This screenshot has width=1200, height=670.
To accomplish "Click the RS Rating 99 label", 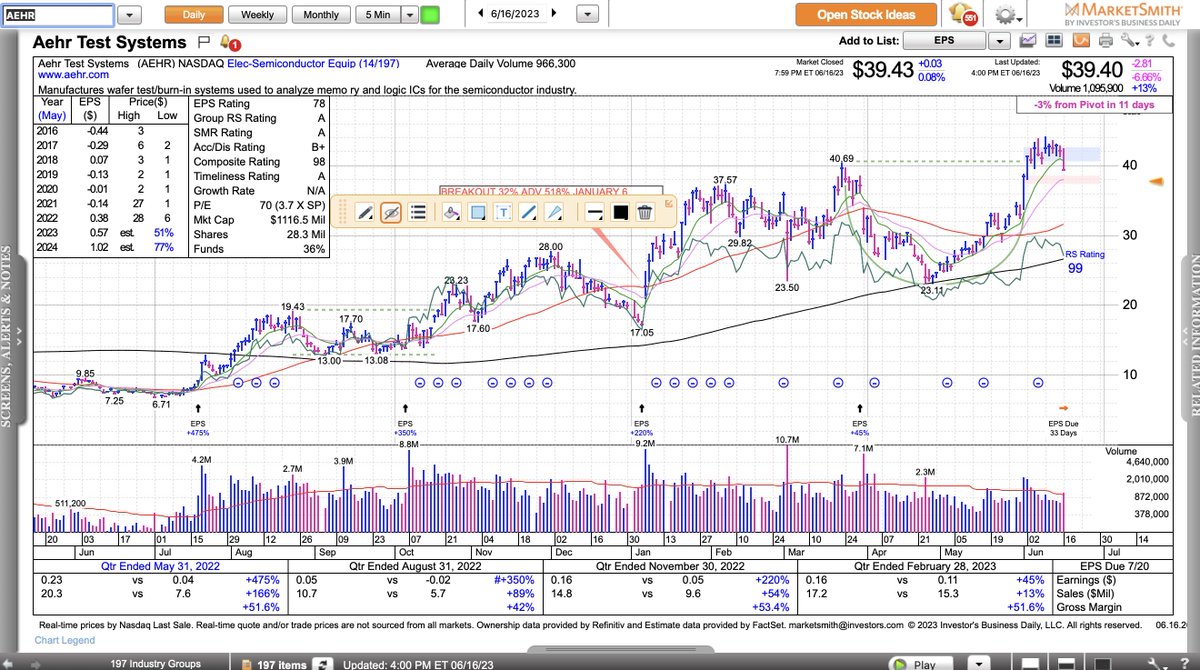I will [1085, 262].
